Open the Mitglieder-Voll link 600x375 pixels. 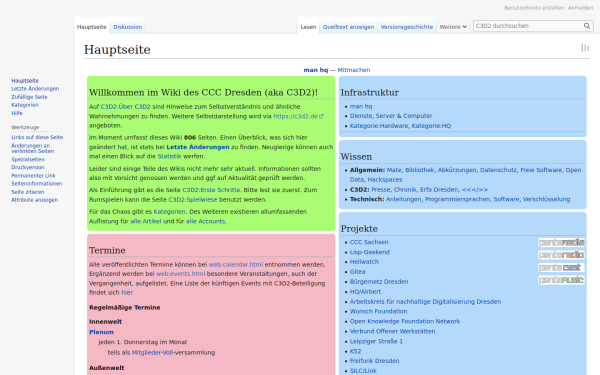(153, 352)
